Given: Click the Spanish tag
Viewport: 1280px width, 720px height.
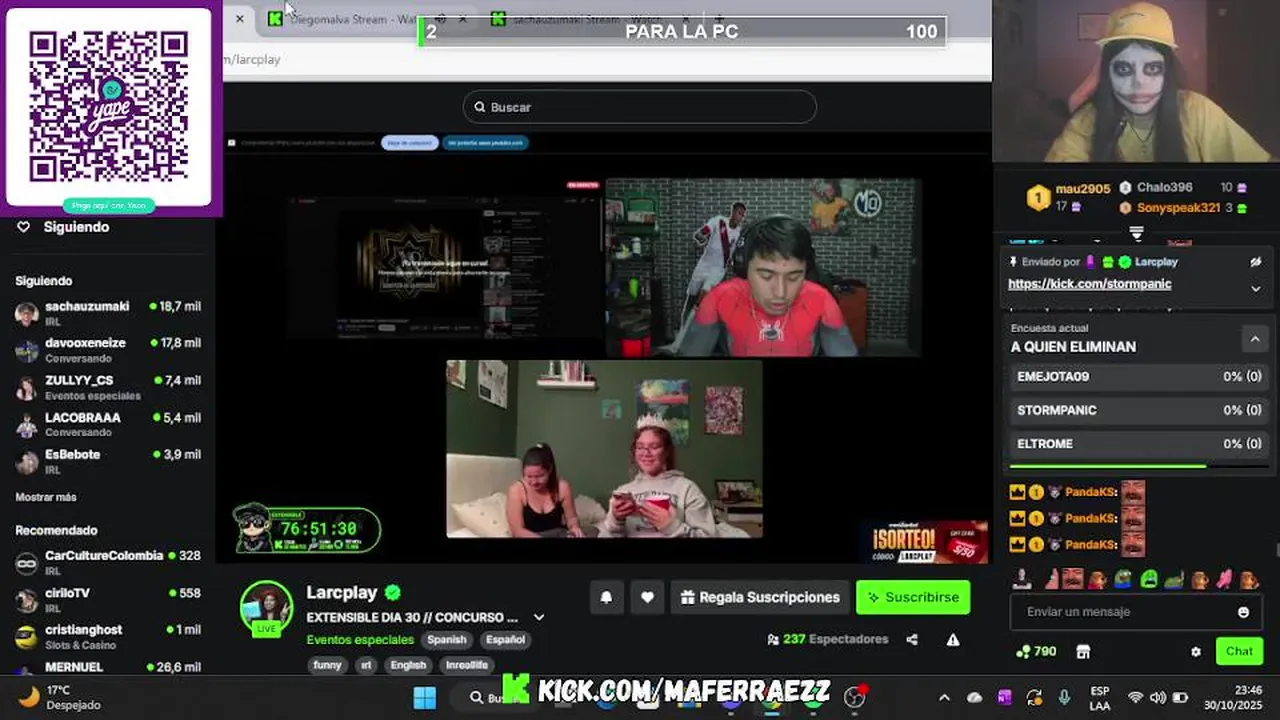Looking at the screenshot, I should coord(447,639).
